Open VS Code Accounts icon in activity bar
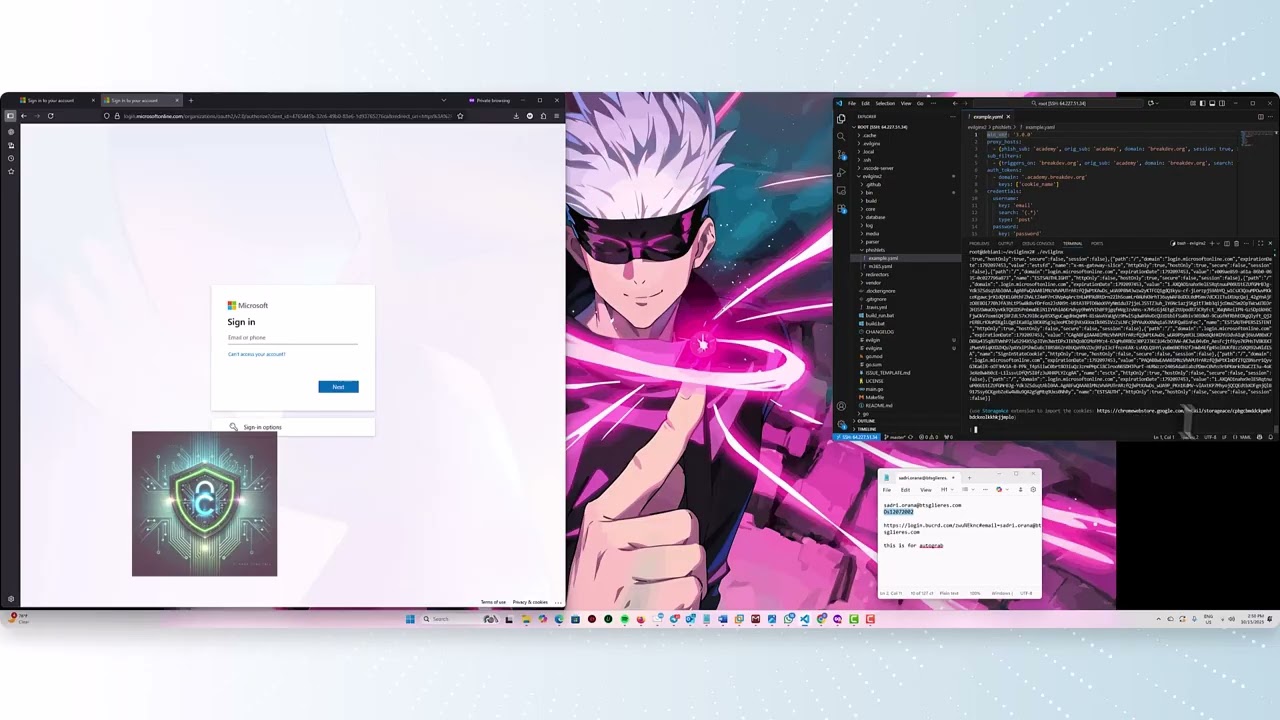1280x720 pixels. 841,406
